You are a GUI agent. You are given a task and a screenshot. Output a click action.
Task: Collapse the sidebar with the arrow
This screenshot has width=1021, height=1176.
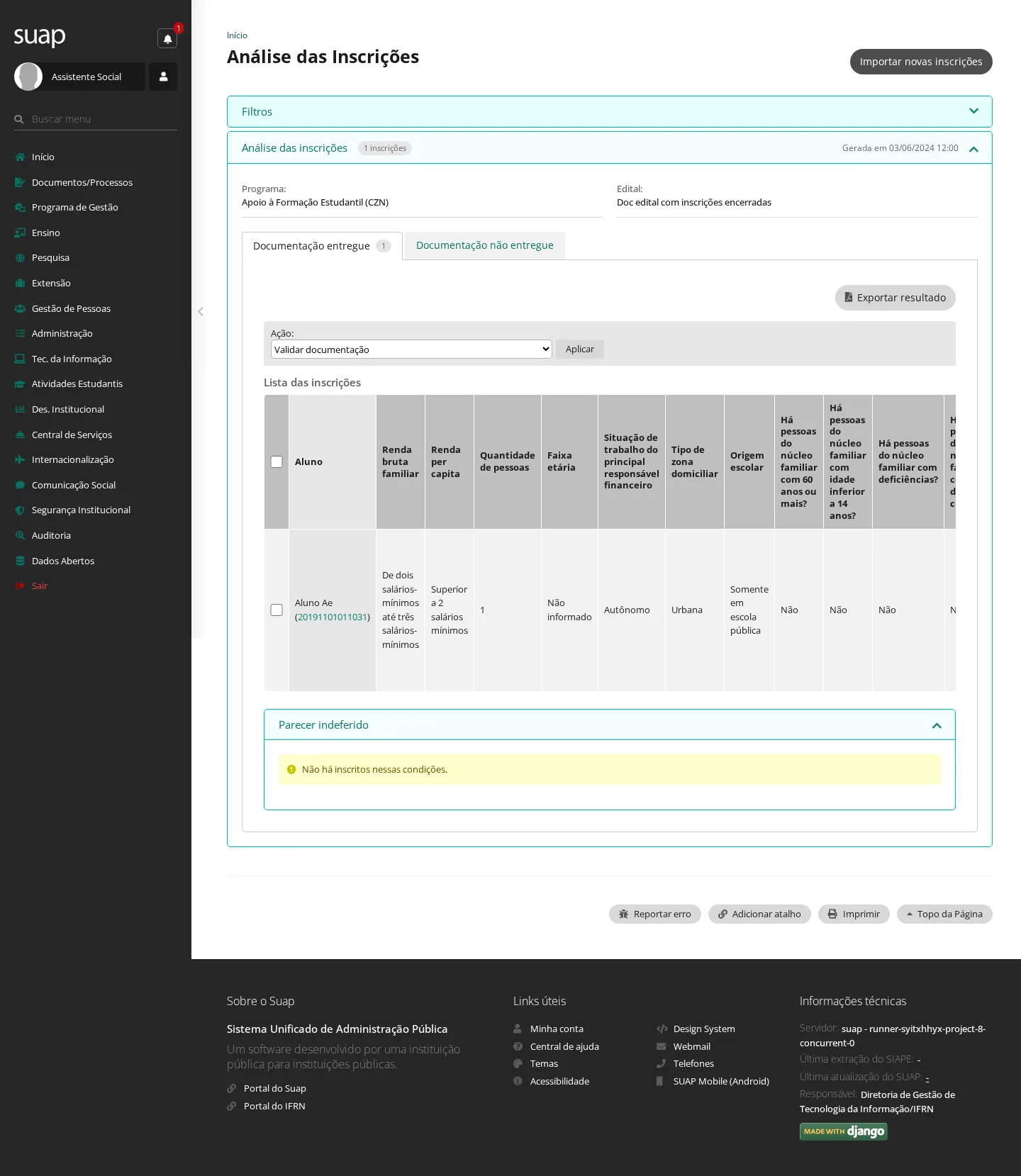pyautogui.click(x=201, y=311)
